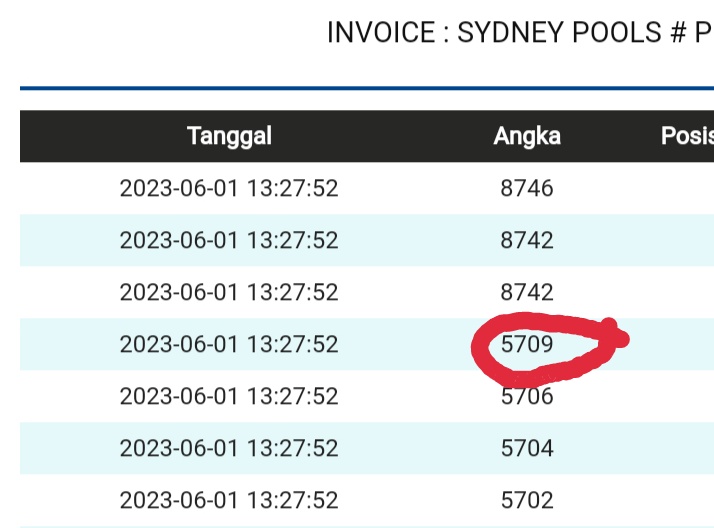Click the number 5706 in the Angka column
The image size is (714, 528).
coord(527,397)
